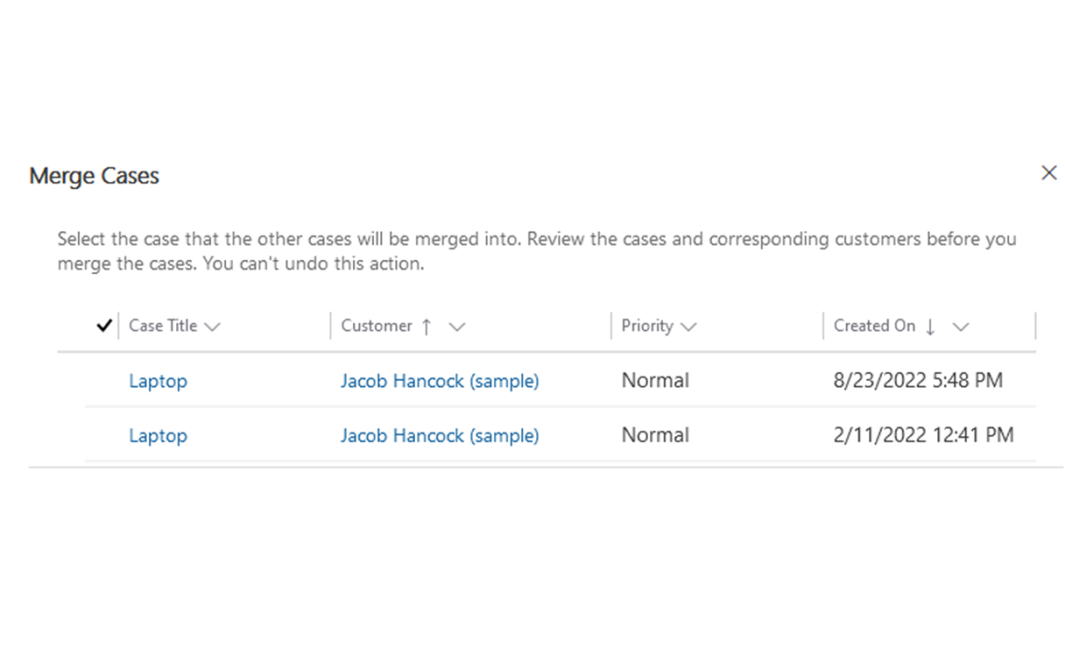1065x669 pixels.
Task: Click the Customer ascending sort arrow
Action: [x=427, y=327]
